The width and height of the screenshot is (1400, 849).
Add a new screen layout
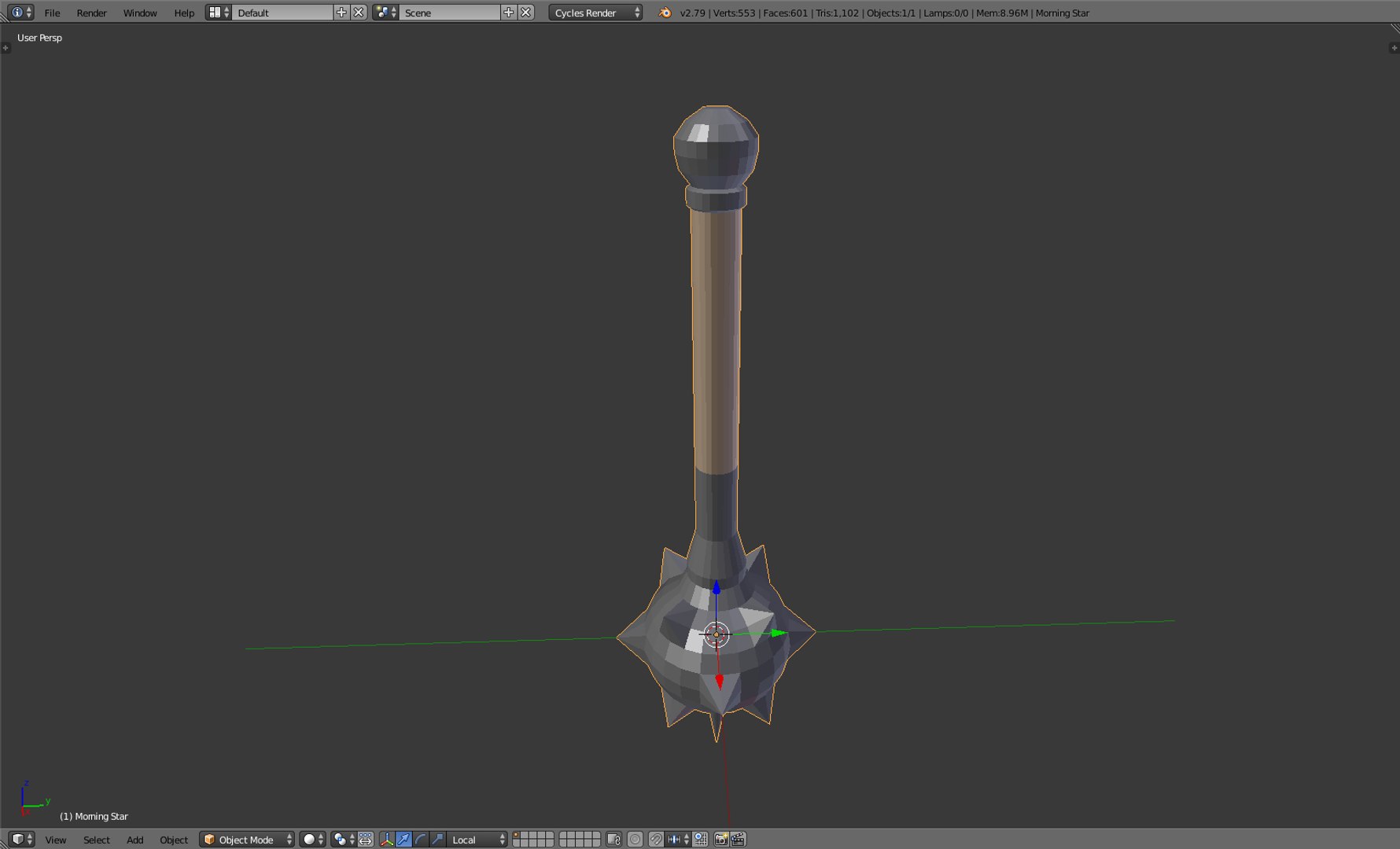[x=341, y=13]
